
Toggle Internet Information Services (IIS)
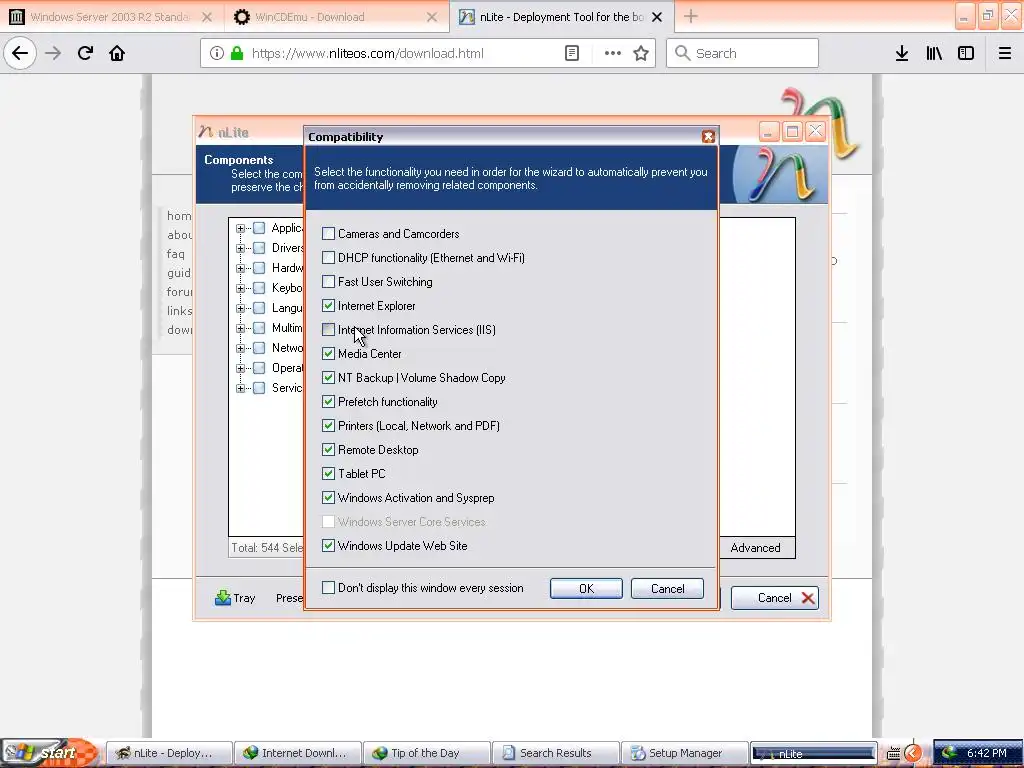328,329
